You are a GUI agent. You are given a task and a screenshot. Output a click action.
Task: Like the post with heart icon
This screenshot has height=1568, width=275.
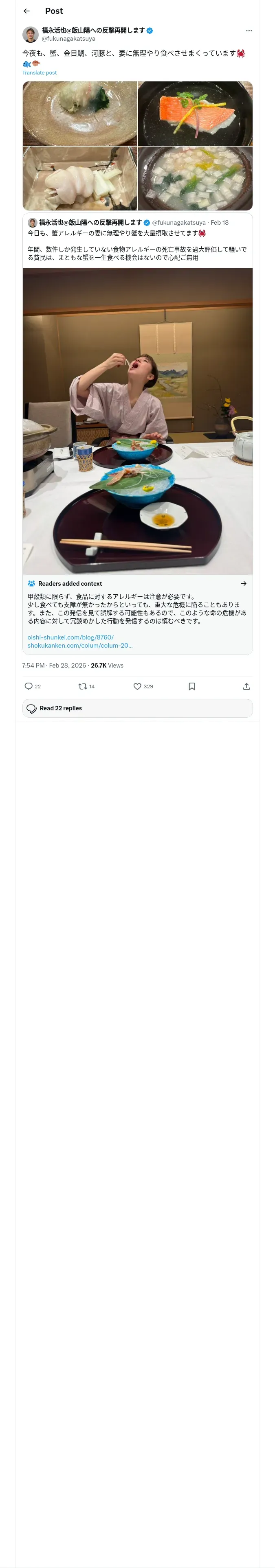tap(137, 686)
